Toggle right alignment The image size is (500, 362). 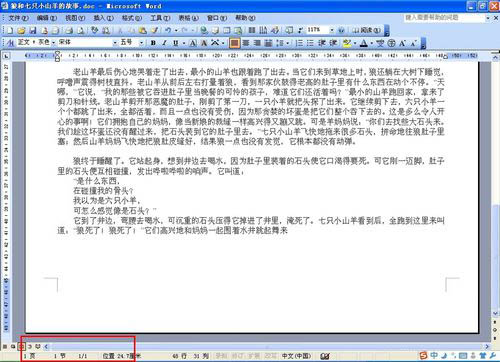(x=257, y=43)
